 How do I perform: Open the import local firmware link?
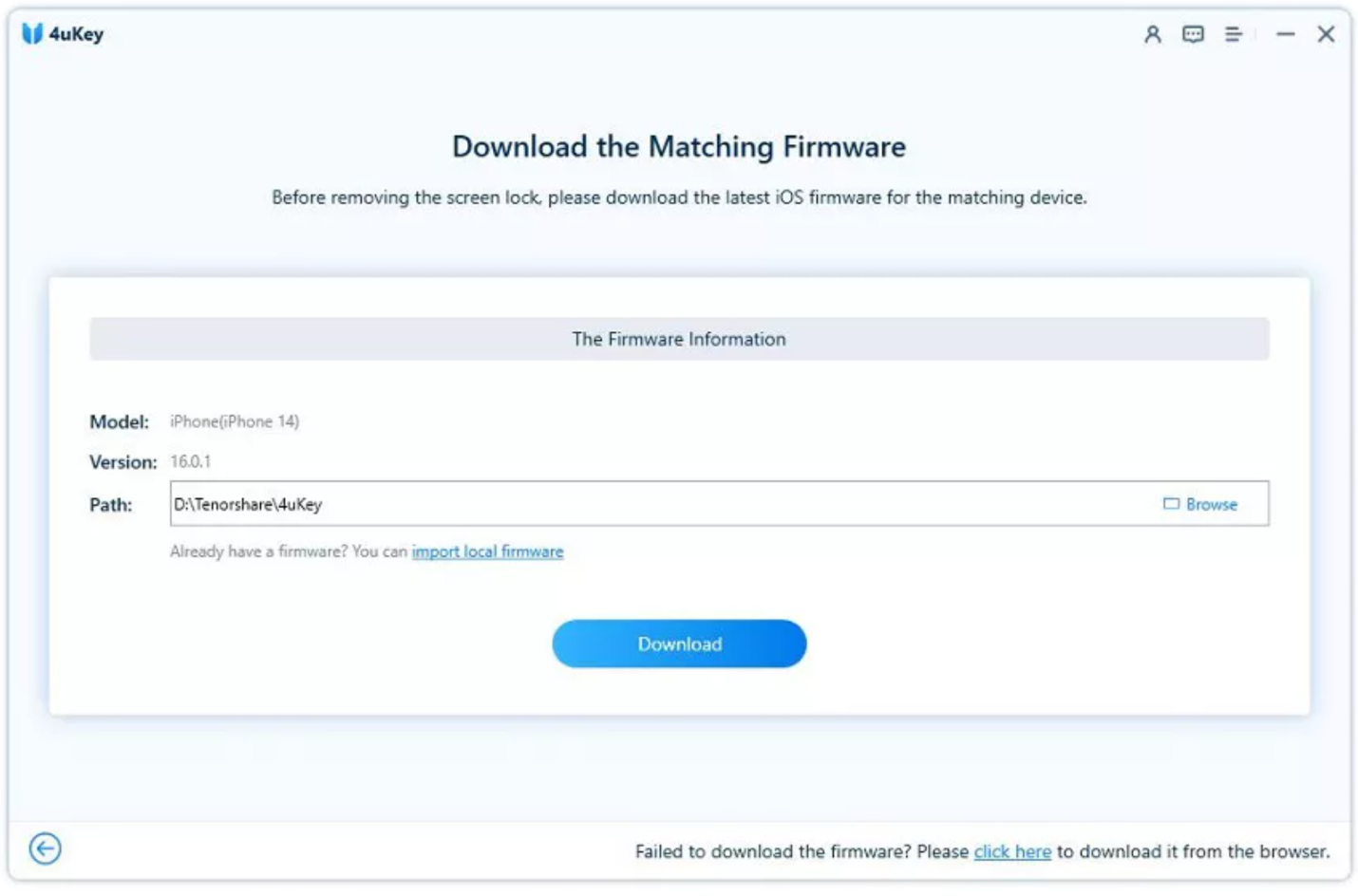tap(487, 551)
